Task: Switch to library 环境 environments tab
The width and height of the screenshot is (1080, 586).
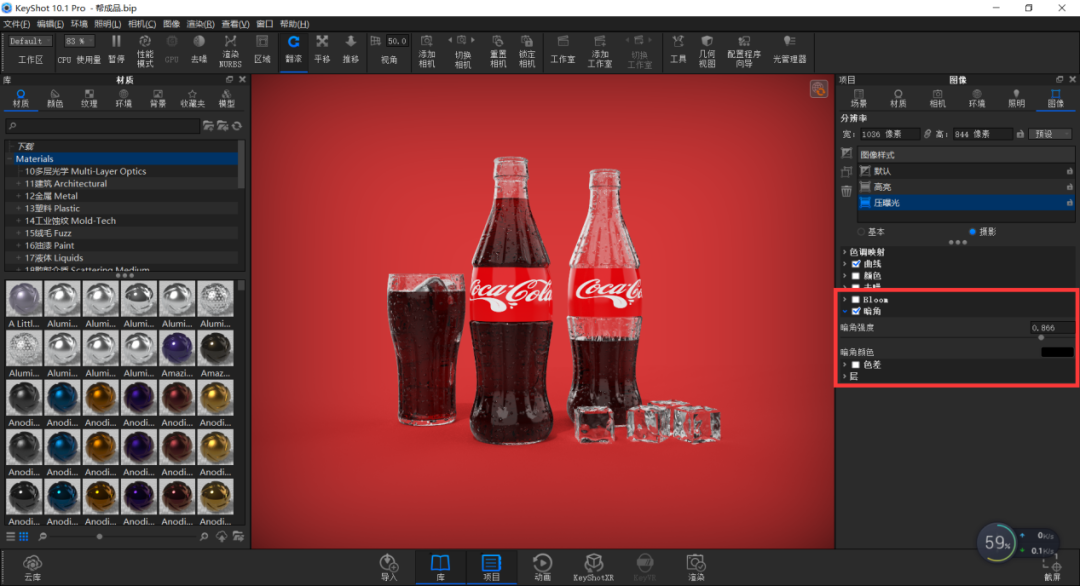Action: point(123,98)
